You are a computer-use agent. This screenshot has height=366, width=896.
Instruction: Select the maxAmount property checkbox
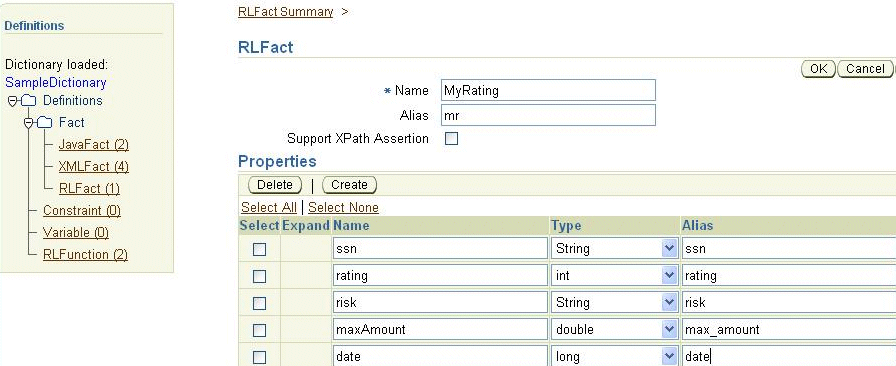click(x=259, y=330)
